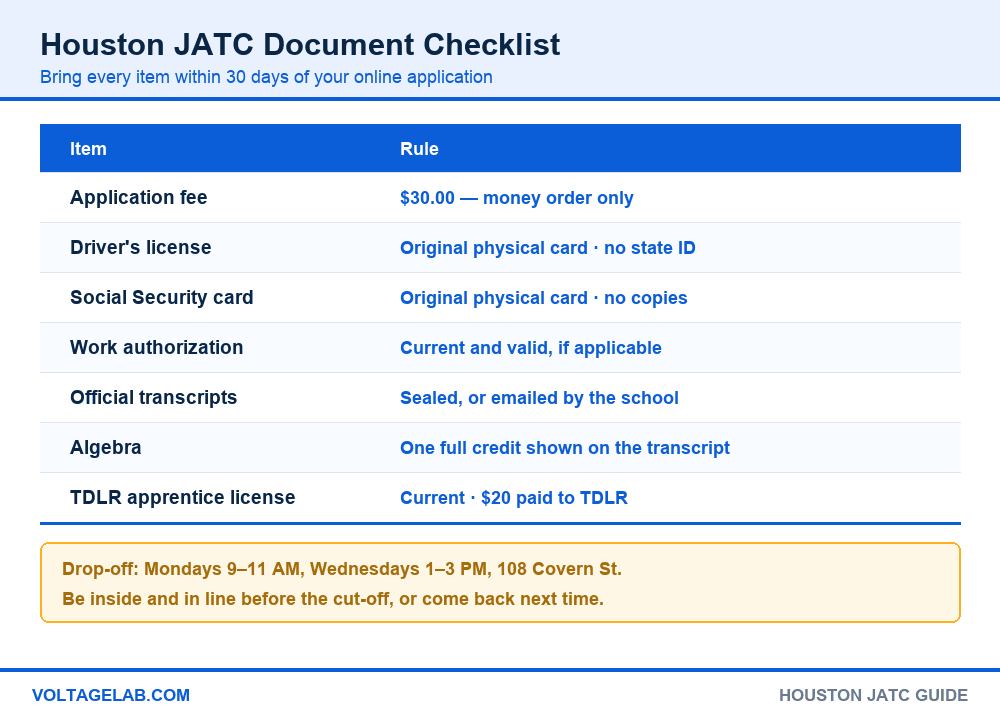Click 'One full credit shown on the transcript'

click(x=564, y=448)
